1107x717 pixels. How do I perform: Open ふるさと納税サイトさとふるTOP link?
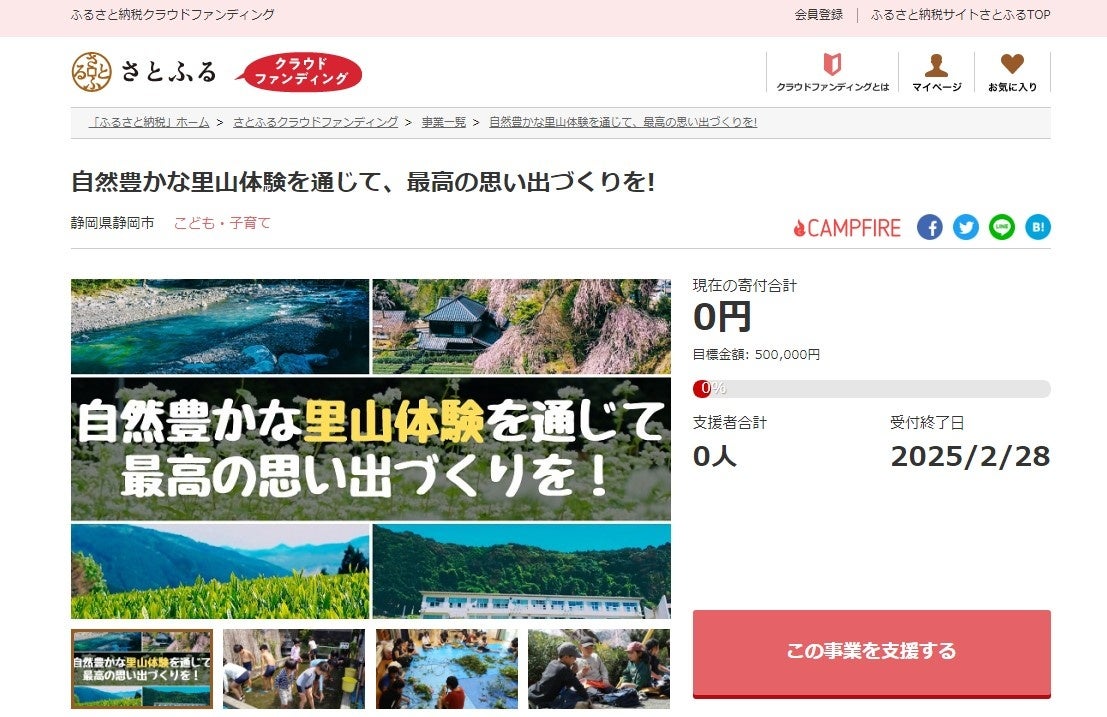click(961, 14)
